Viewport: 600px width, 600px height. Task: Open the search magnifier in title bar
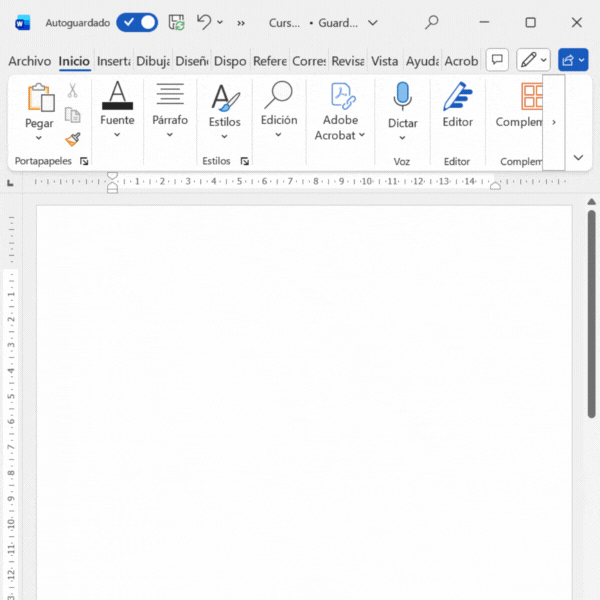coord(432,22)
